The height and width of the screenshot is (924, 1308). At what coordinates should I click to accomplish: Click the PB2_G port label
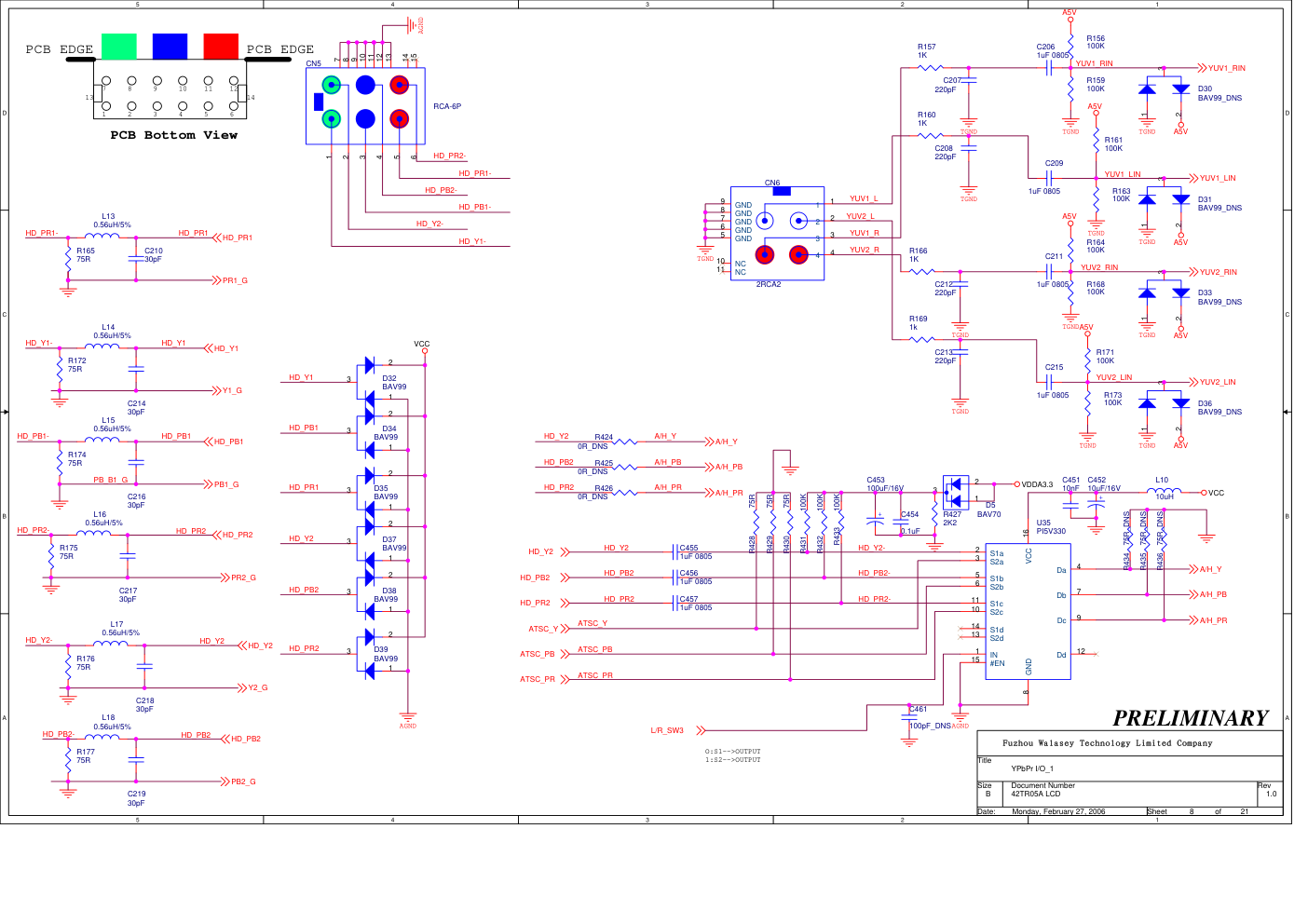pyautogui.click(x=243, y=781)
